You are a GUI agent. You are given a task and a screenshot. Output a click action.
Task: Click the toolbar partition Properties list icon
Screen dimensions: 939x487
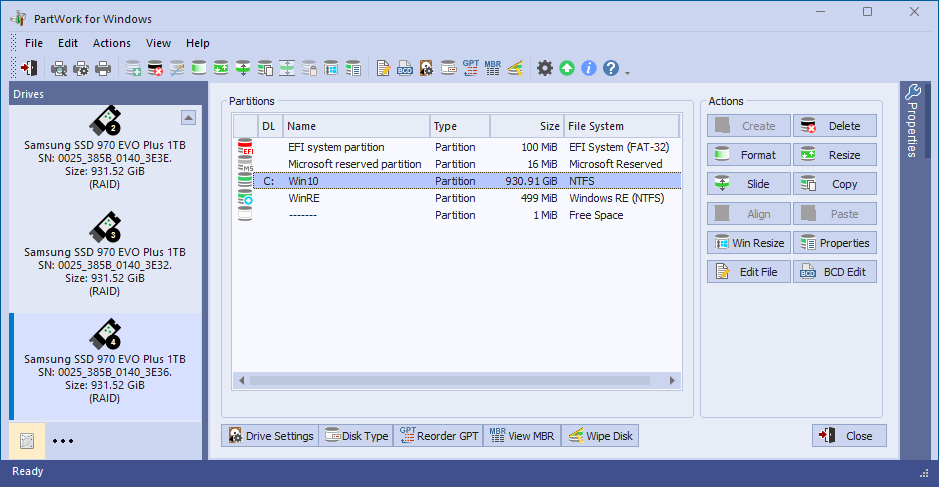pos(353,68)
